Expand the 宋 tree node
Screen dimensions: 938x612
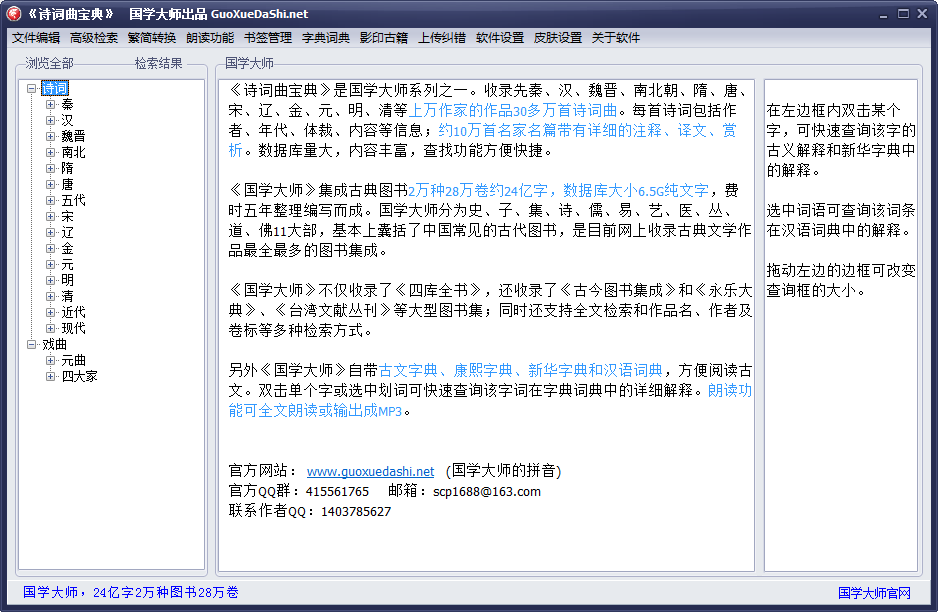(51, 216)
